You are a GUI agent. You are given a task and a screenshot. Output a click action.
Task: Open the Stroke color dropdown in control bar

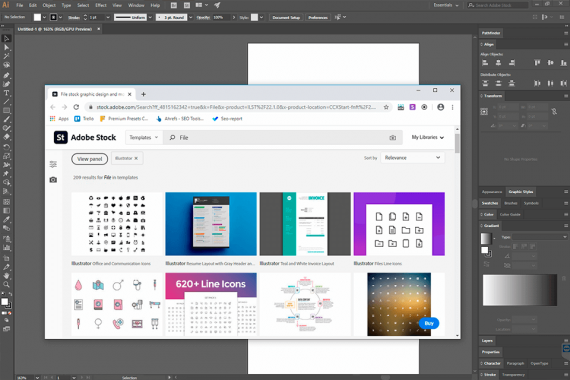tap(60, 17)
